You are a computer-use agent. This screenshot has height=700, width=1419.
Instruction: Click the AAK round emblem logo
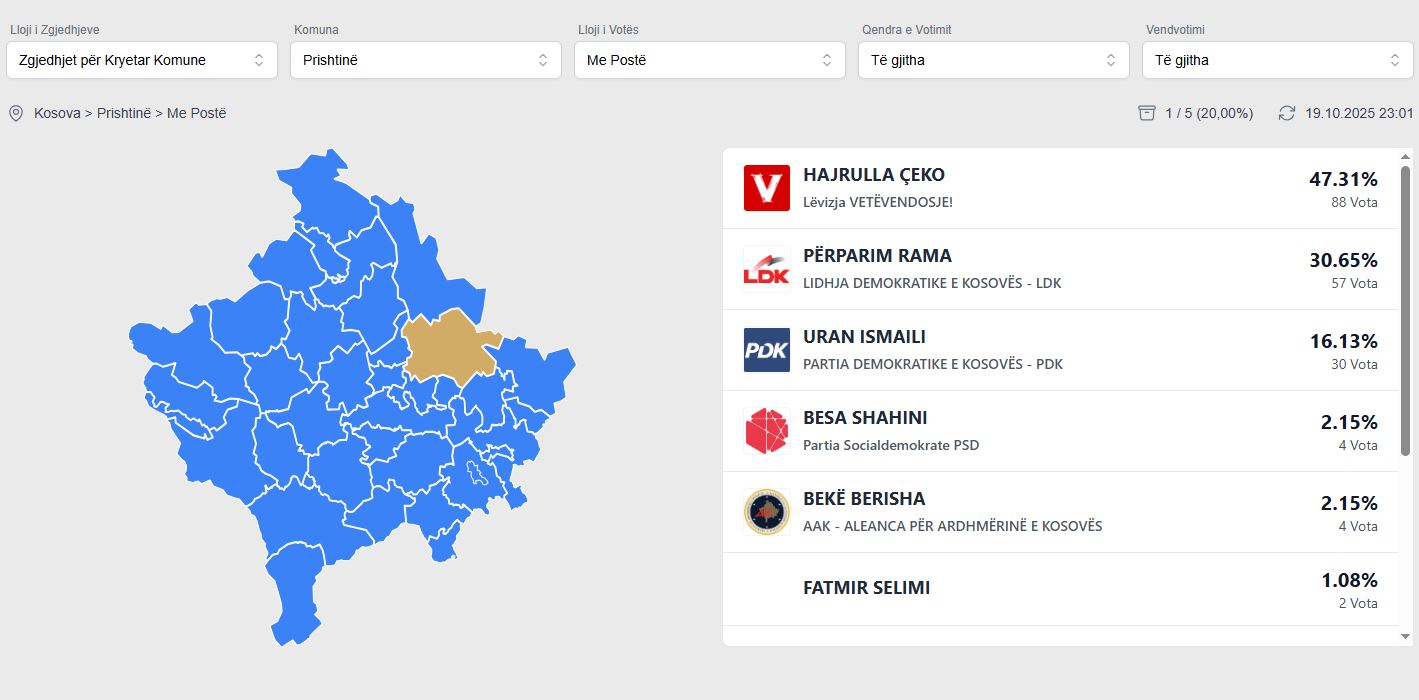[x=767, y=512]
